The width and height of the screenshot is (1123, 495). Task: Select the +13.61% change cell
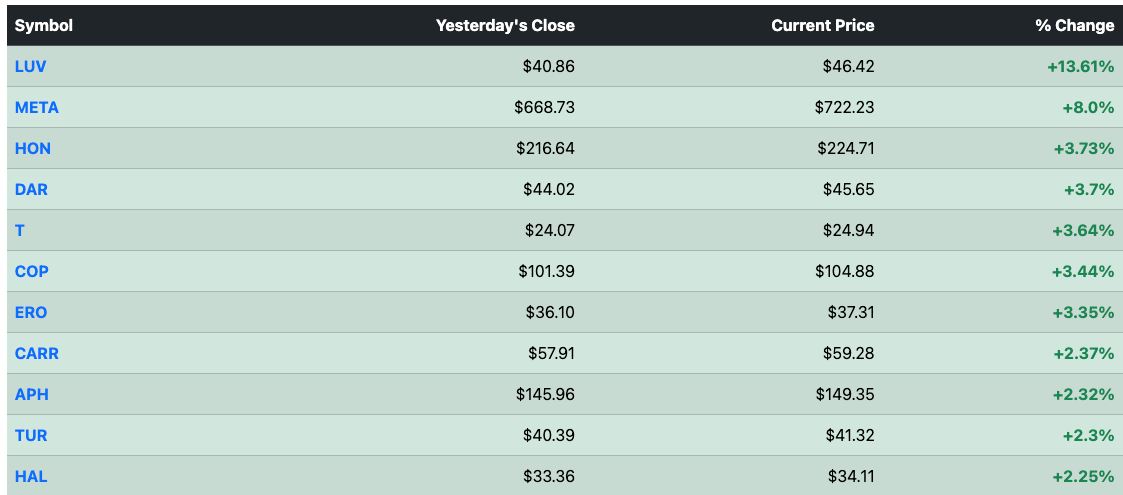1081,67
